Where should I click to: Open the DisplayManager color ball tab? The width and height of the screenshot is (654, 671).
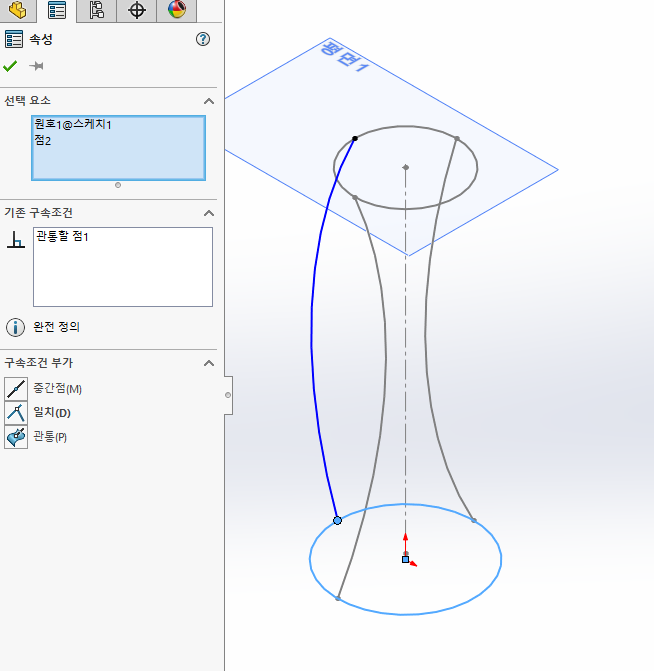point(177,10)
